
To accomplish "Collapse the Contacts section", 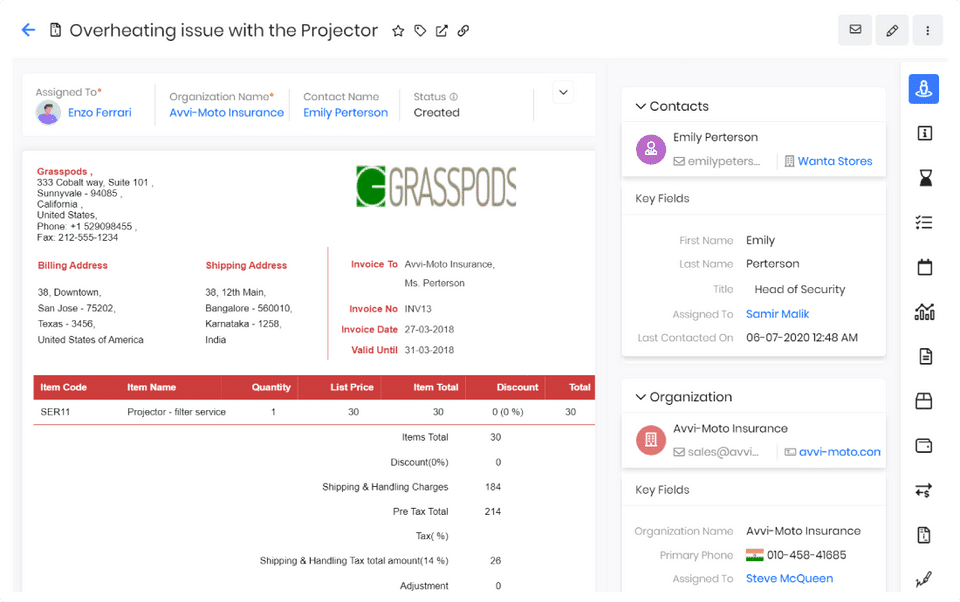I will (640, 107).
